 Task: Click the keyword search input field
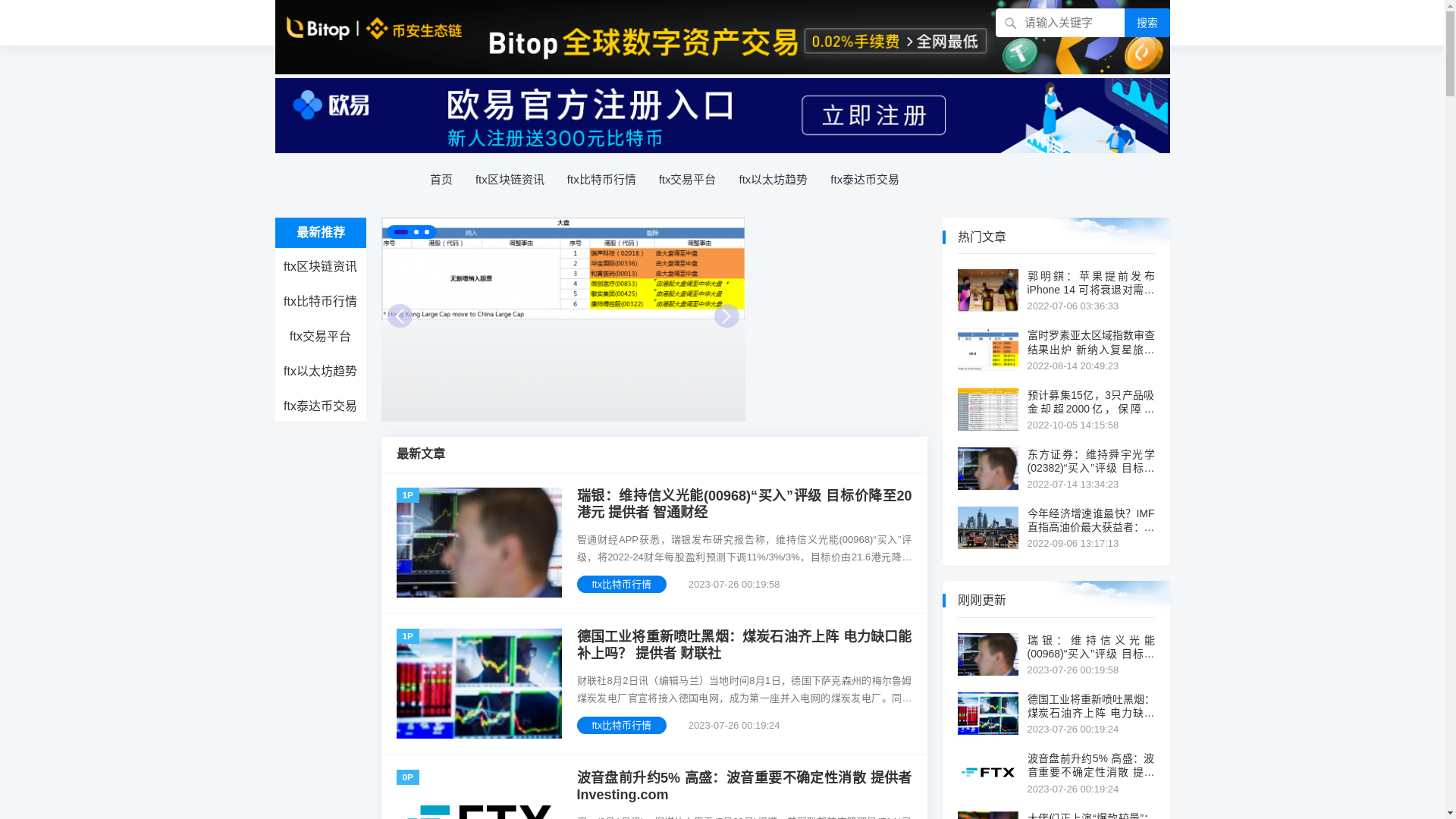[1060, 23]
